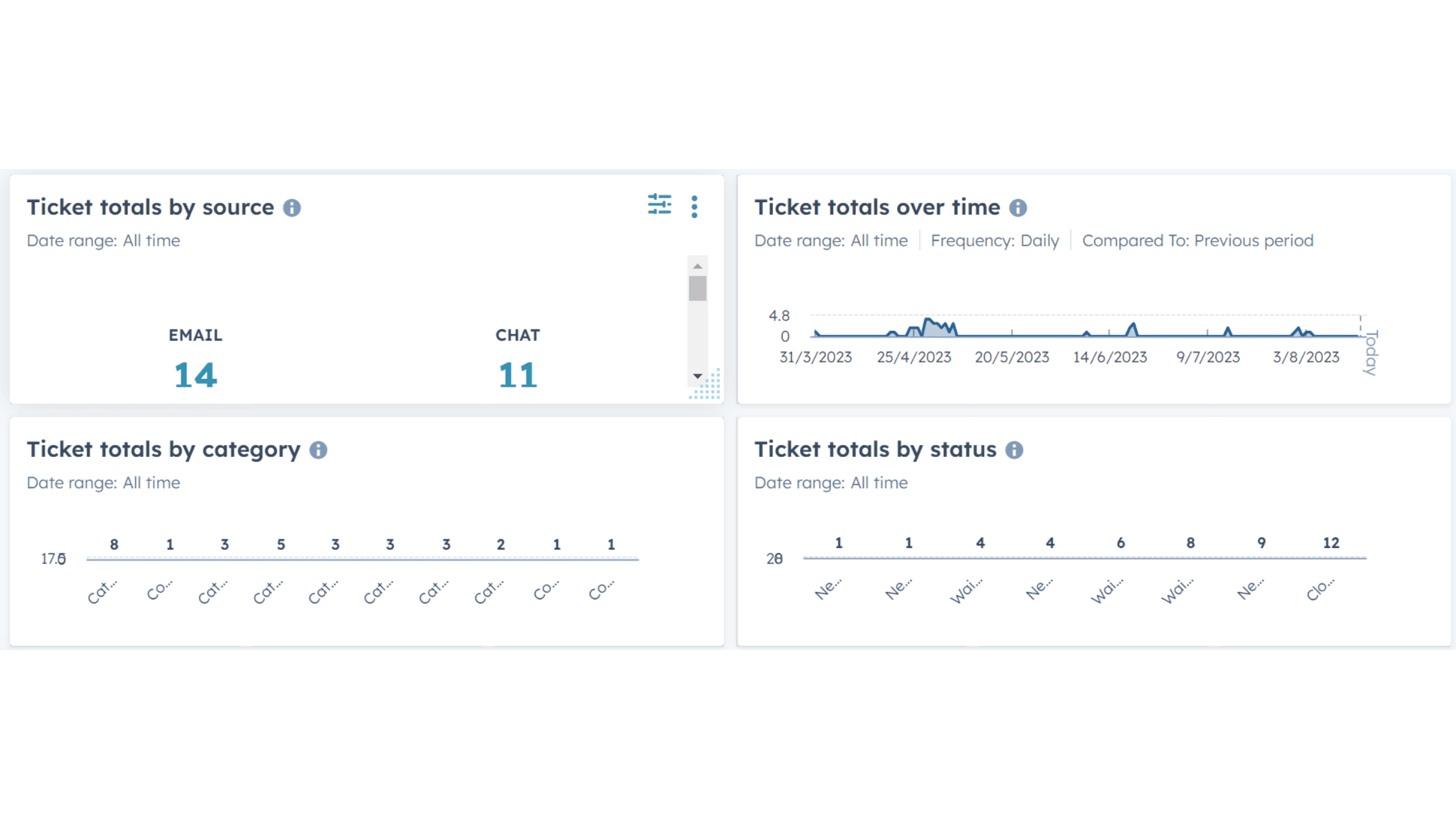This screenshot has width=1456, height=819.
Task: Open the three-dot actions menu on the source card
Action: pyautogui.click(x=694, y=205)
